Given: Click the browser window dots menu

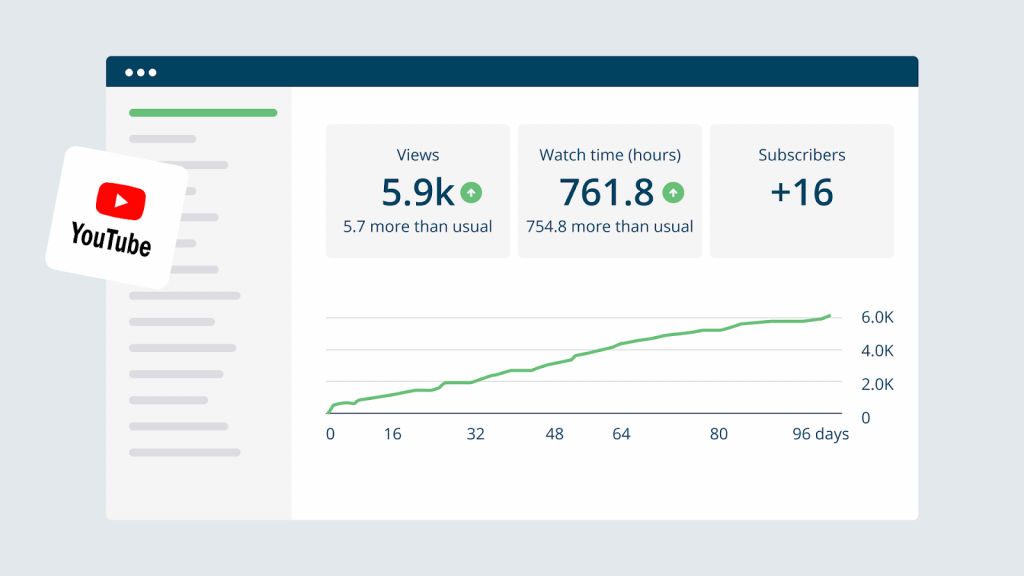Looking at the screenshot, I should pos(141,71).
